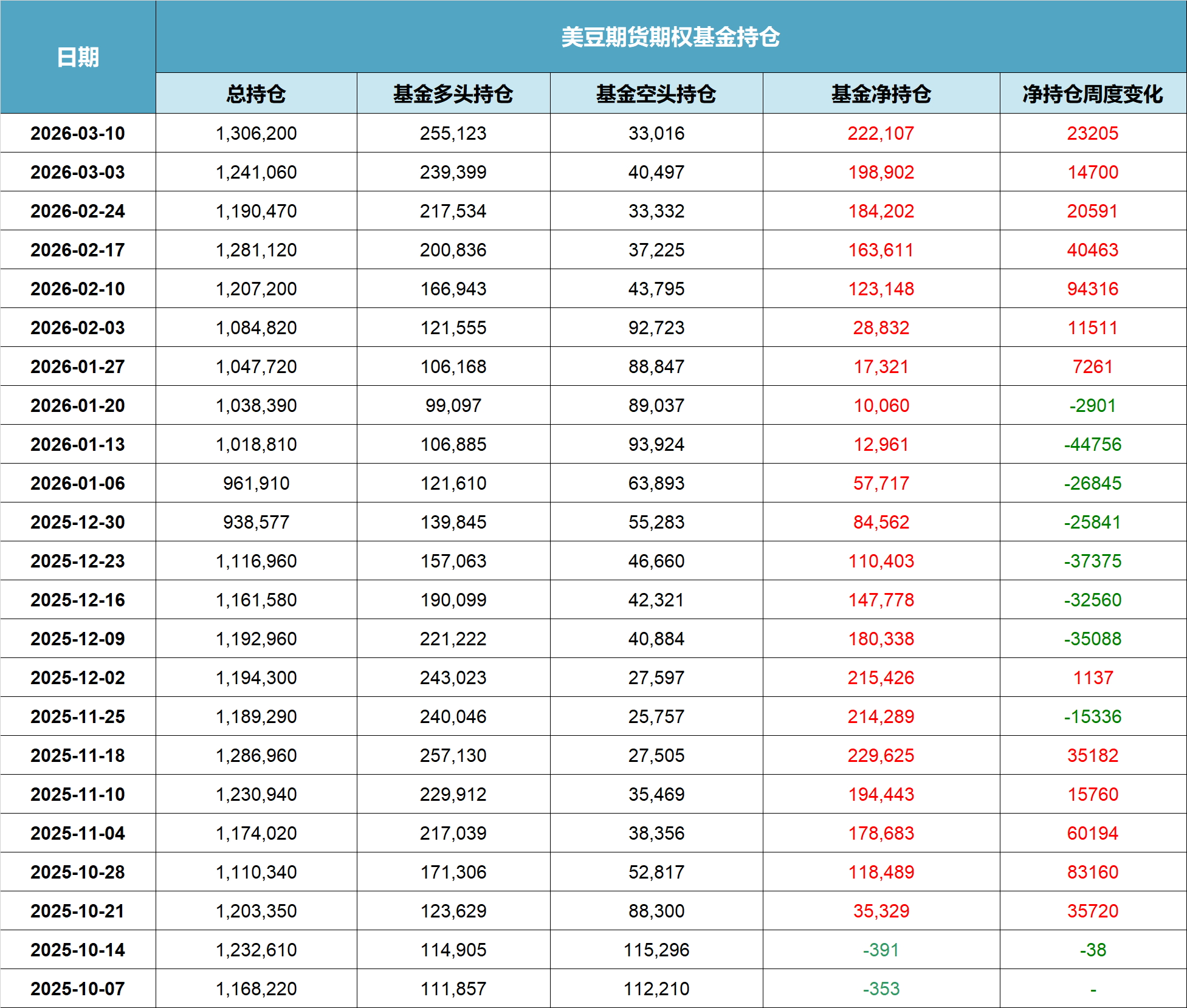Select the date cell 2025-12-30

click(78, 522)
